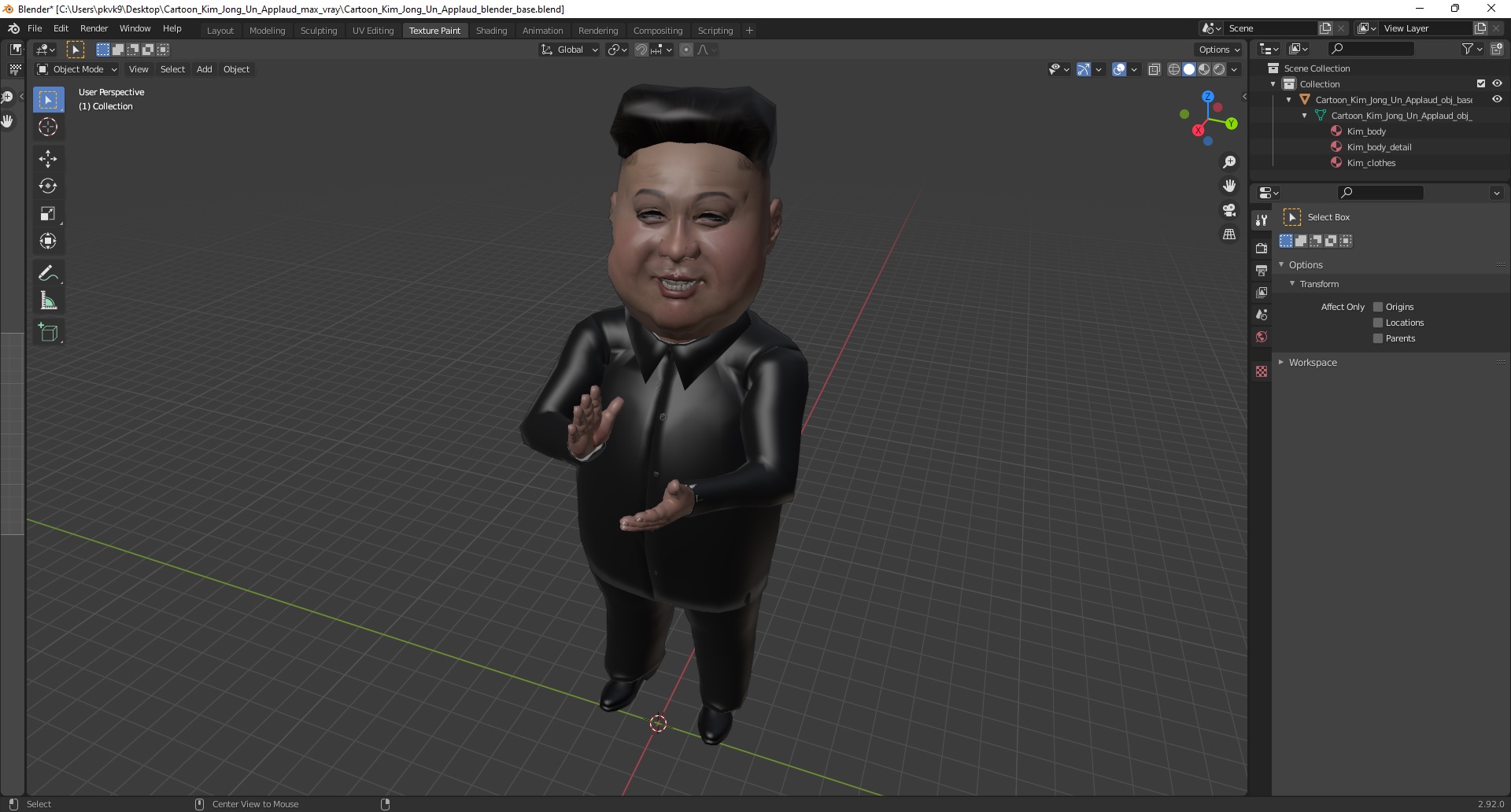Image resolution: width=1511 pixels, height=812 pixels.
Task: Click the outliner filter funnel icon
Action: 1468,49
